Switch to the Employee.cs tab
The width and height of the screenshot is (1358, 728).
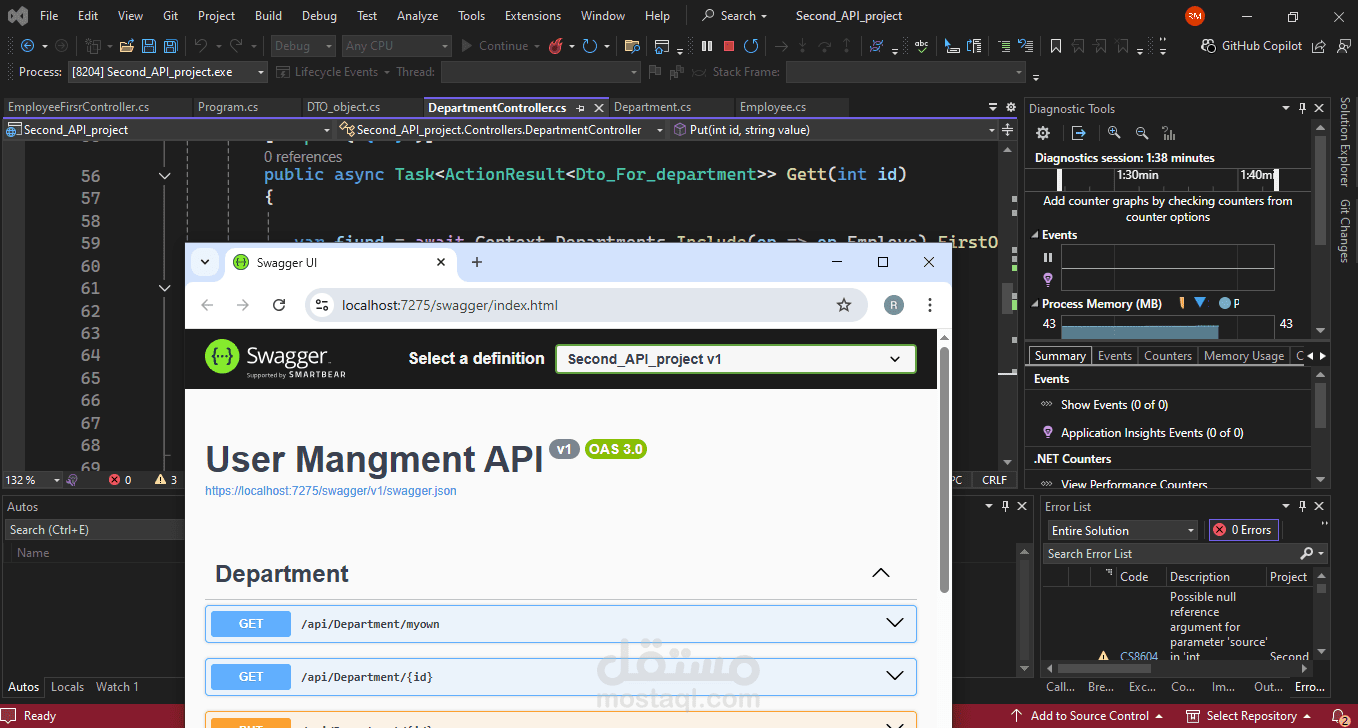(771, 106)
